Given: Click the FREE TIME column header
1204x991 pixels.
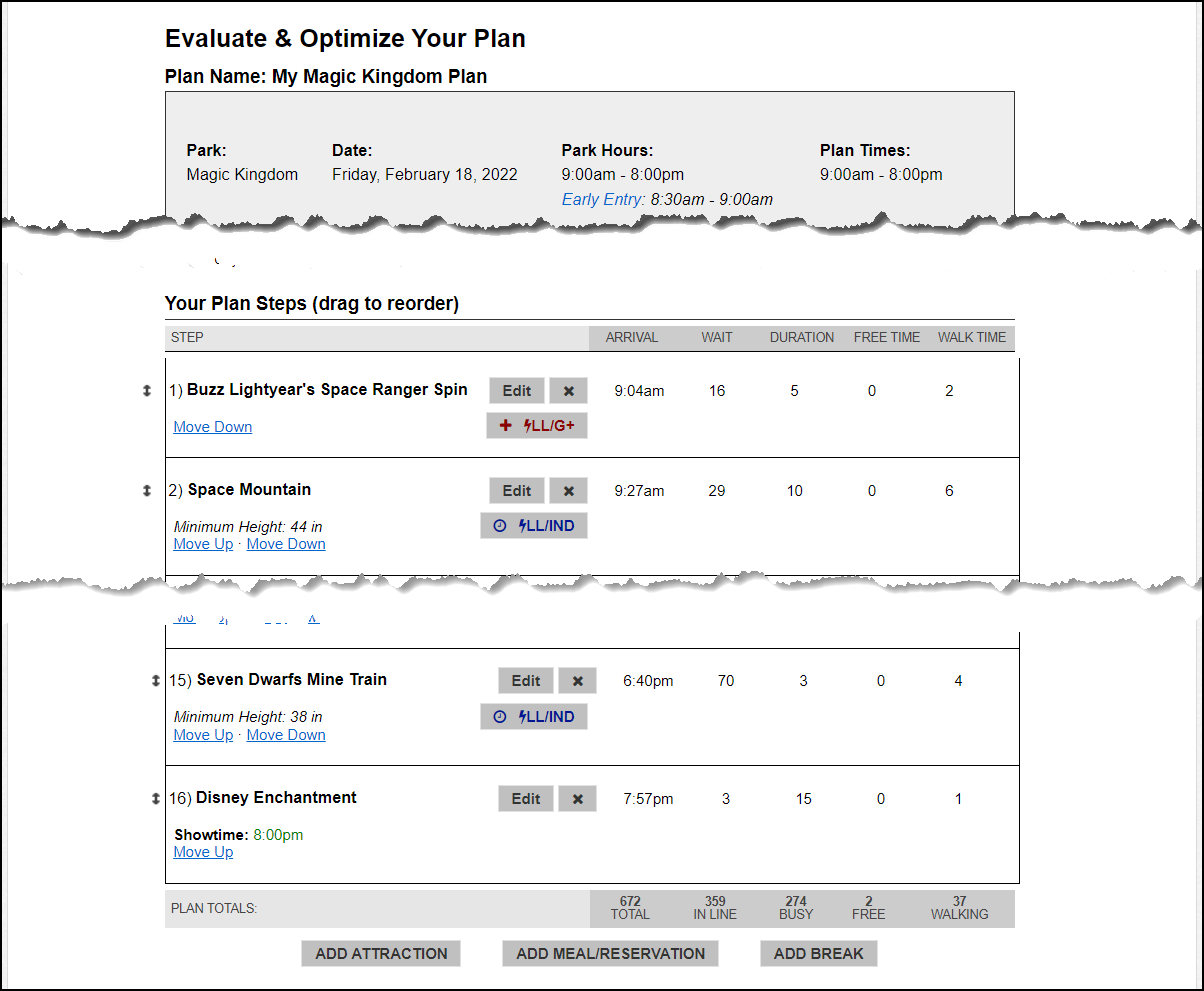Looking at the screenshot, I should 887,338.
